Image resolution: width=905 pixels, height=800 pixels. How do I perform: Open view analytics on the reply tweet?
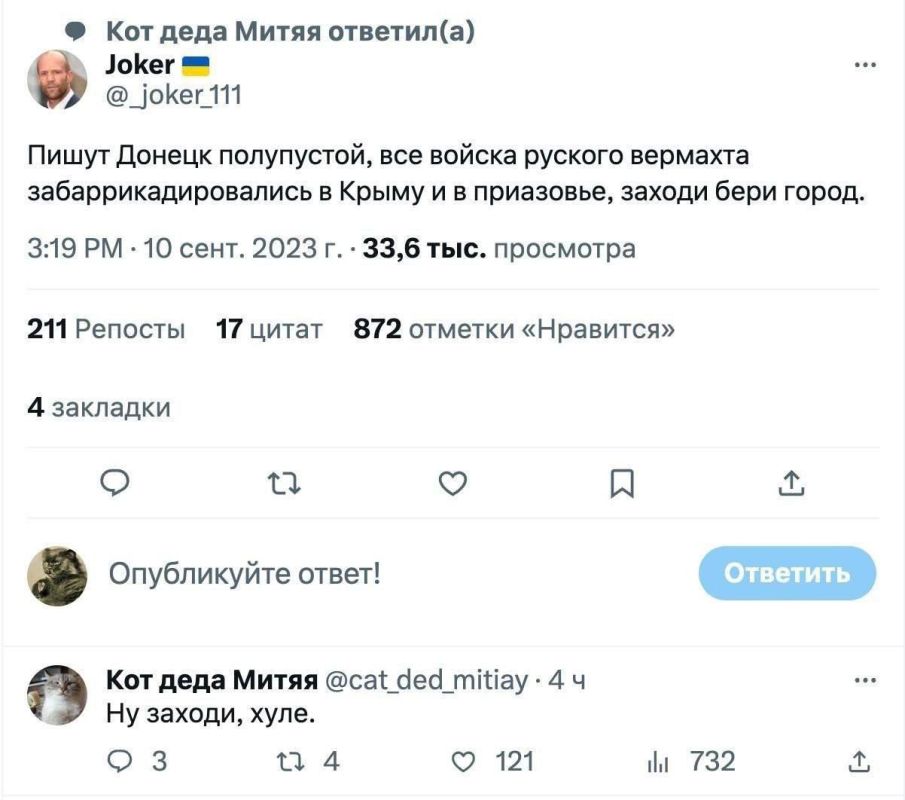point(655,760)
